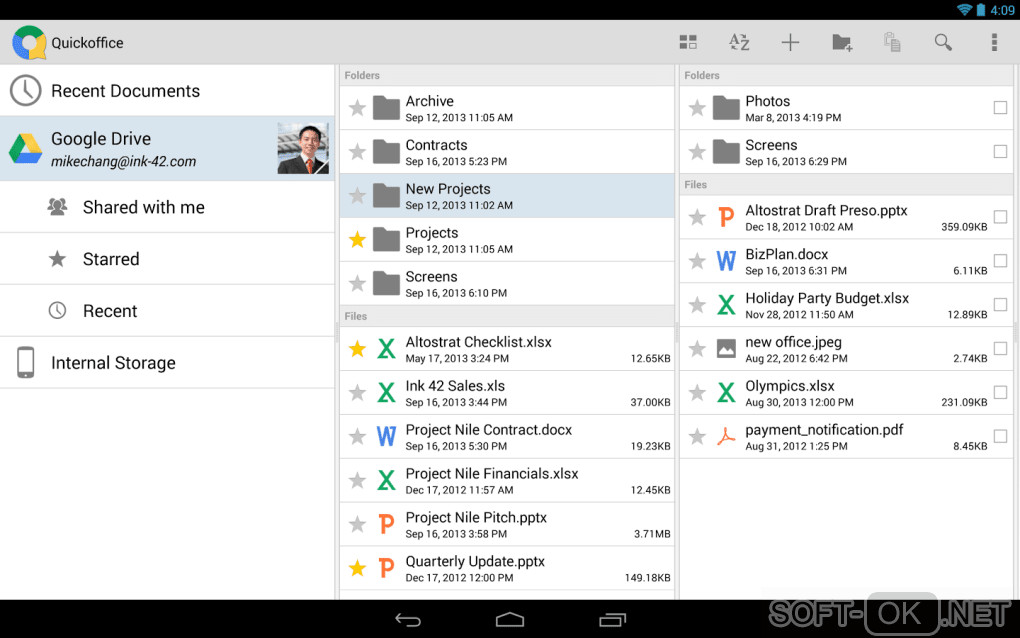Tap the Mike Chang profile photo

click(303, 149)
